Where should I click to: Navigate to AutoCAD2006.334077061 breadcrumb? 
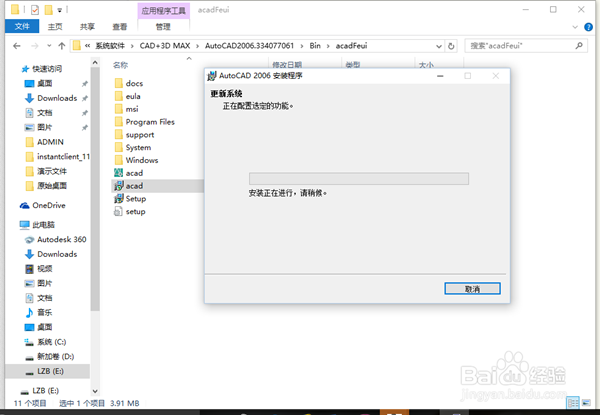[x=249, y=46]
